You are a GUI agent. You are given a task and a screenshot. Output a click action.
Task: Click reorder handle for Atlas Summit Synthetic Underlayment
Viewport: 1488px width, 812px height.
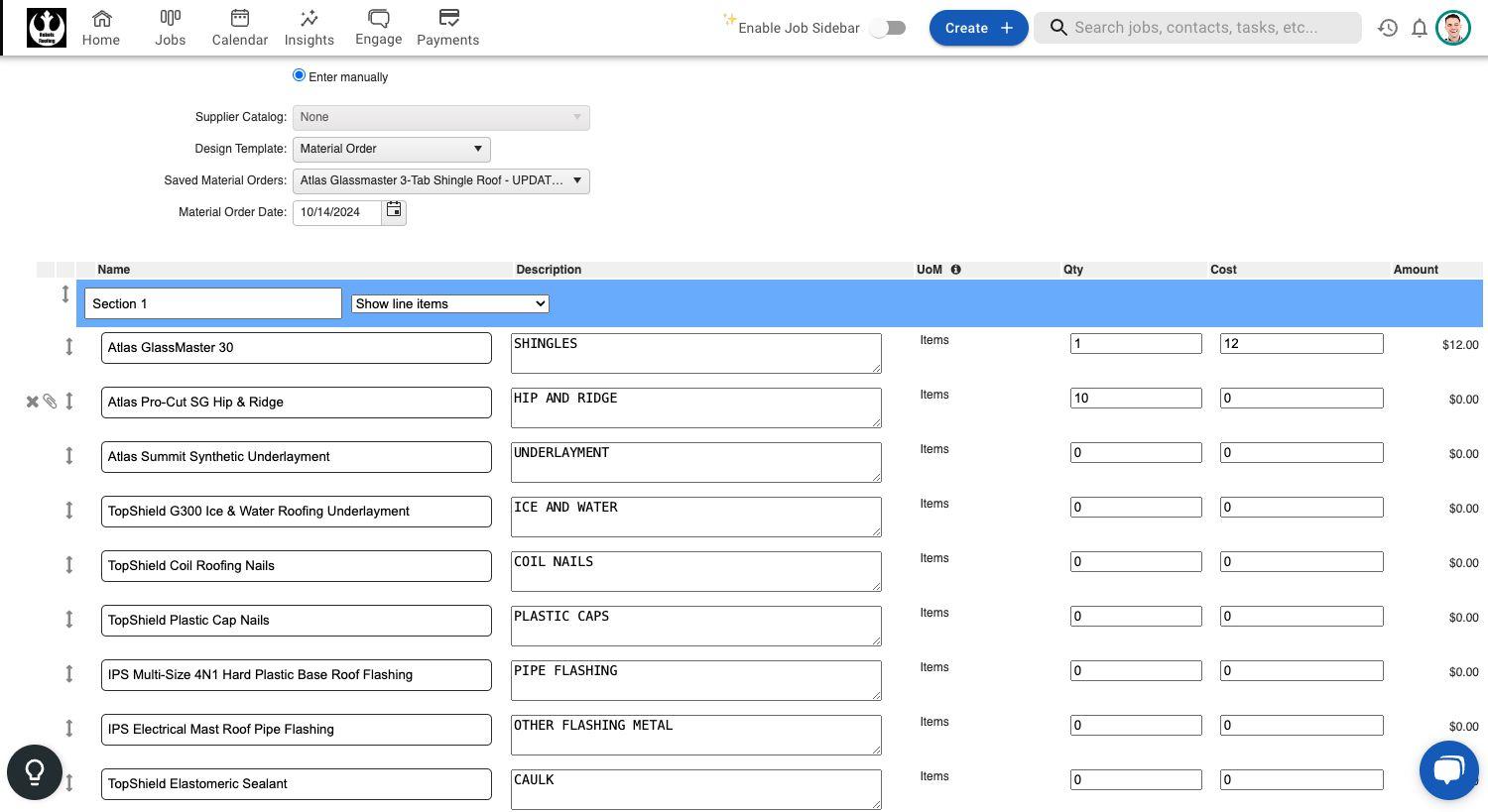(x=69, y=455)
